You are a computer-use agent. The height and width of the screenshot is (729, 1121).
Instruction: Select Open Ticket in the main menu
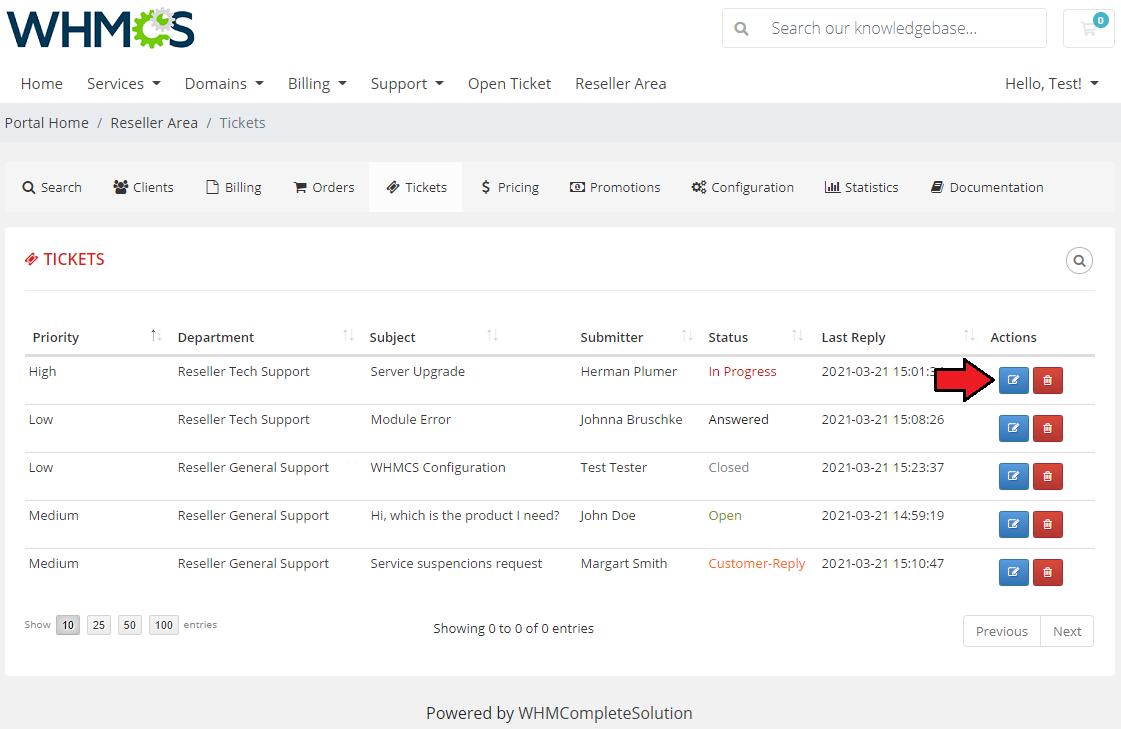tap(509, 84)
